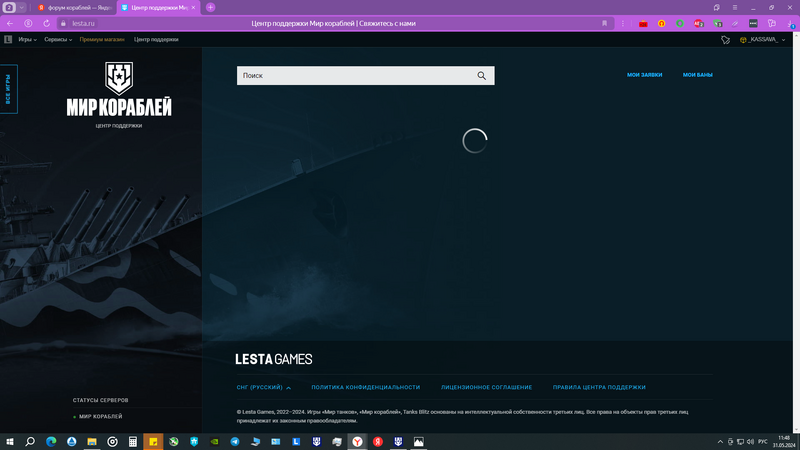The image size is (800, 450).
Task: Open File Explorer from taskbar
Action: (x=92, y=442)
